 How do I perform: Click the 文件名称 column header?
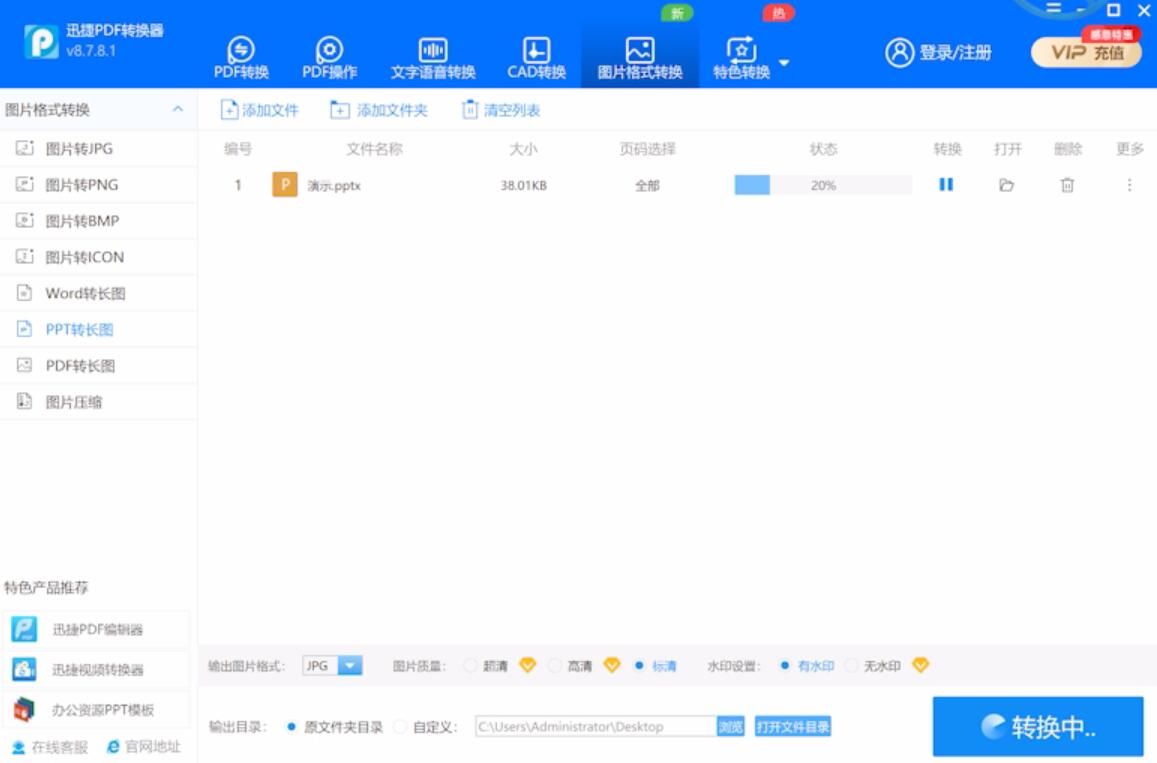click(374, 149)
